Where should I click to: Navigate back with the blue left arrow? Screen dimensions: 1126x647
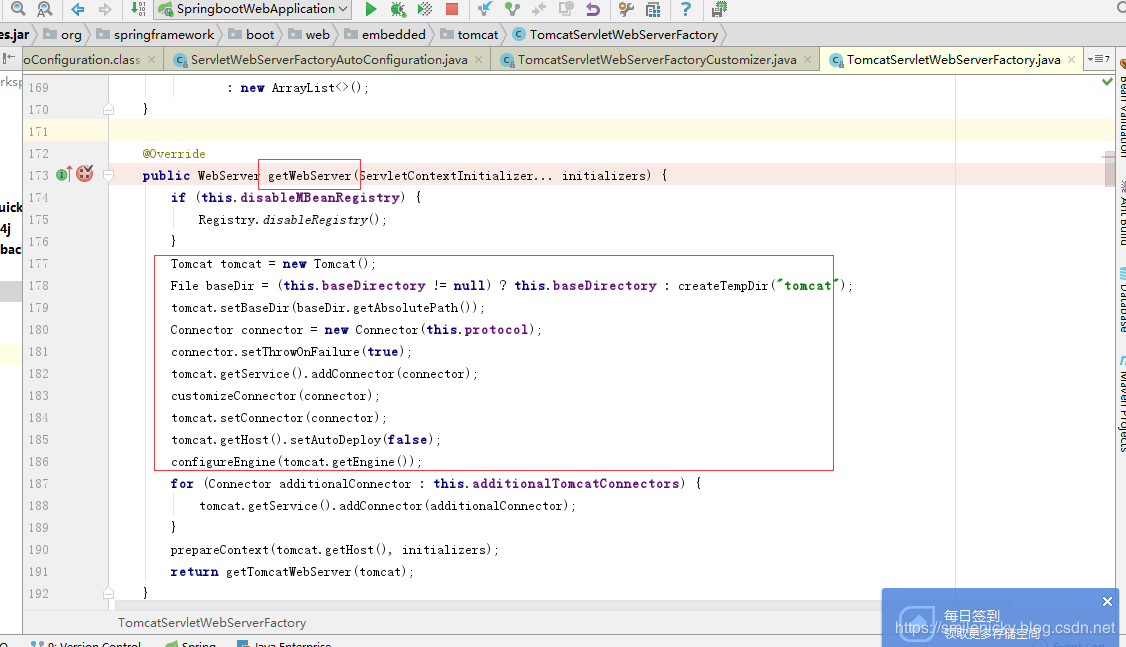(78, 9)
